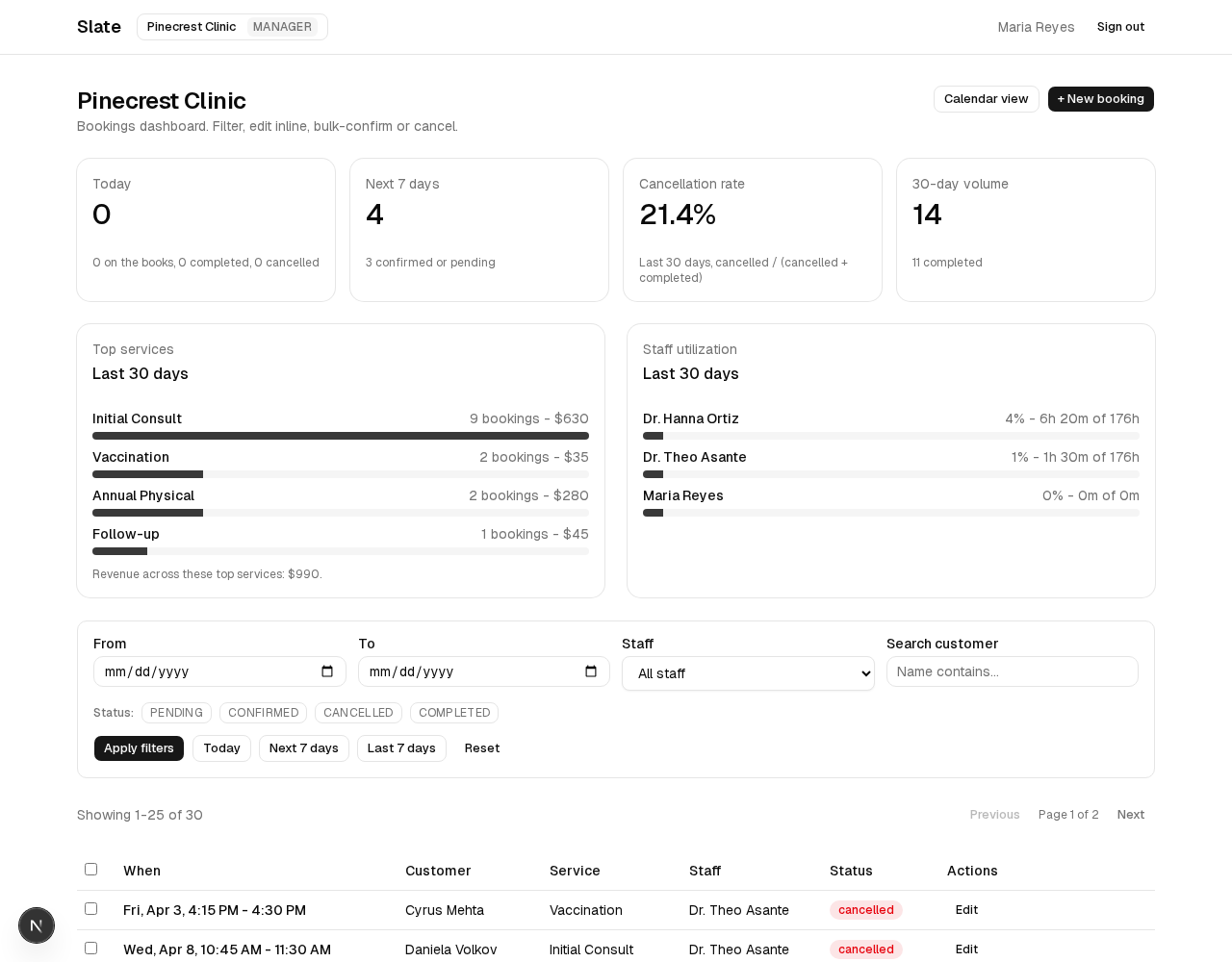Toggle the select-all bookings checkbox
The image size is (1232, 962).
tap(90, 870)
